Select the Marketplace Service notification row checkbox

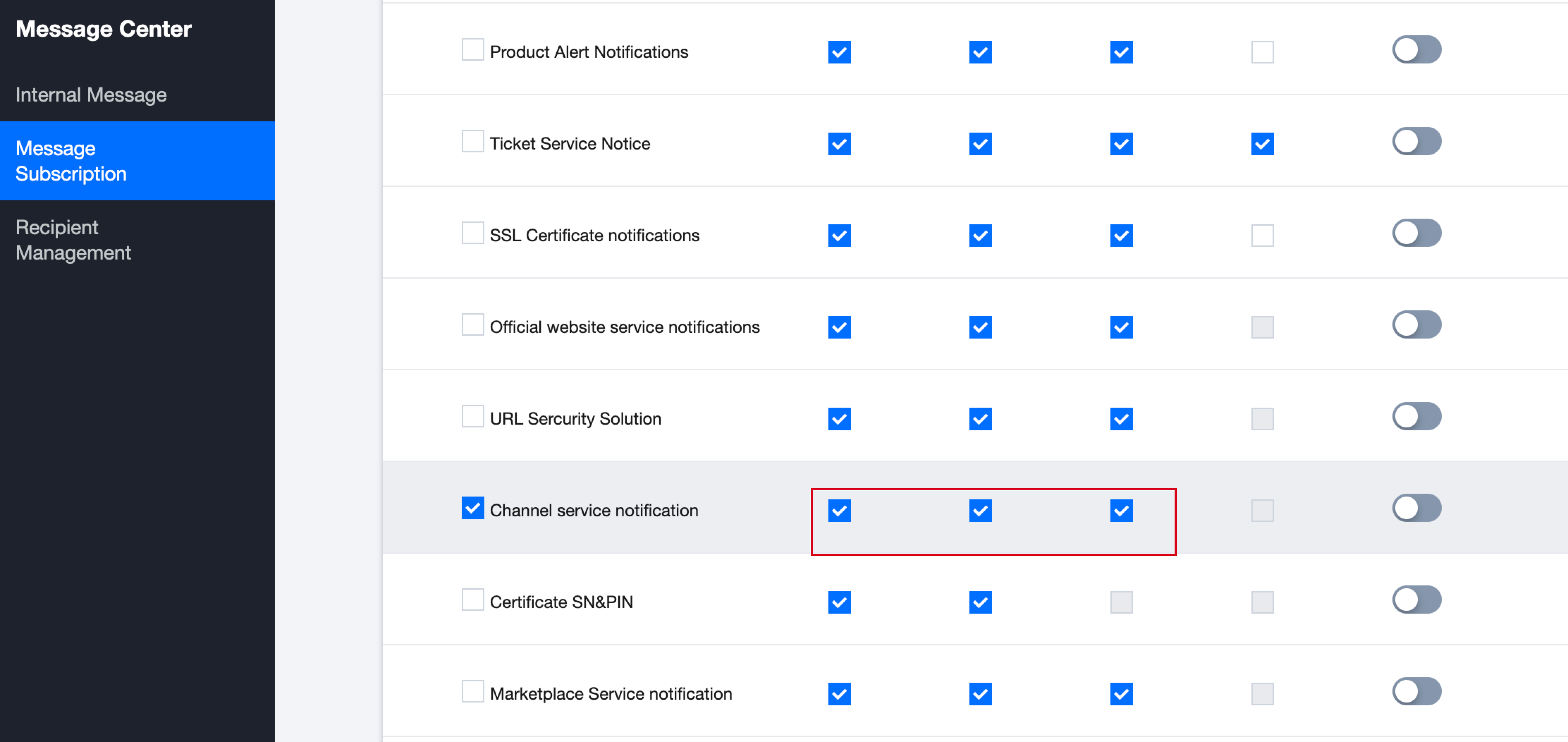click(x=472, y=692)
